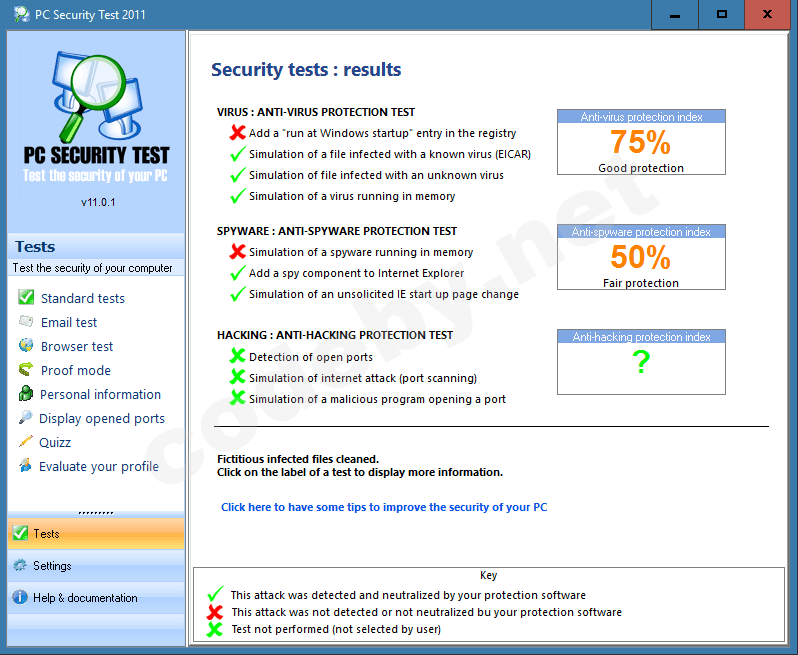Click green check beside IE start up page test
Image resolution: width=798 pixels, height=655 pixels.
click(238, 294)
